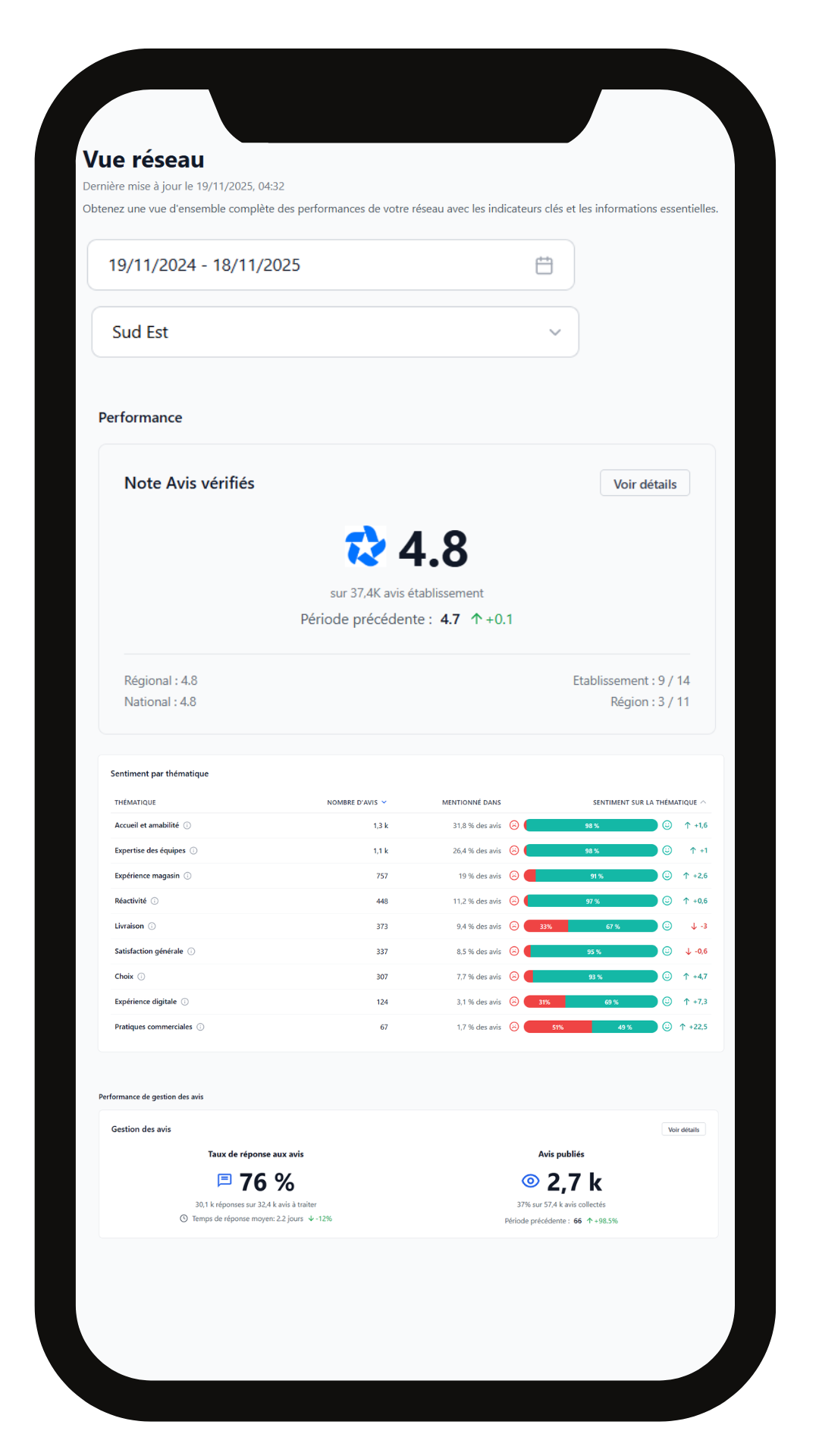Click the clock icon by Temps de réponse
Screen dimensions: 819x1456
coord(184,1219)
